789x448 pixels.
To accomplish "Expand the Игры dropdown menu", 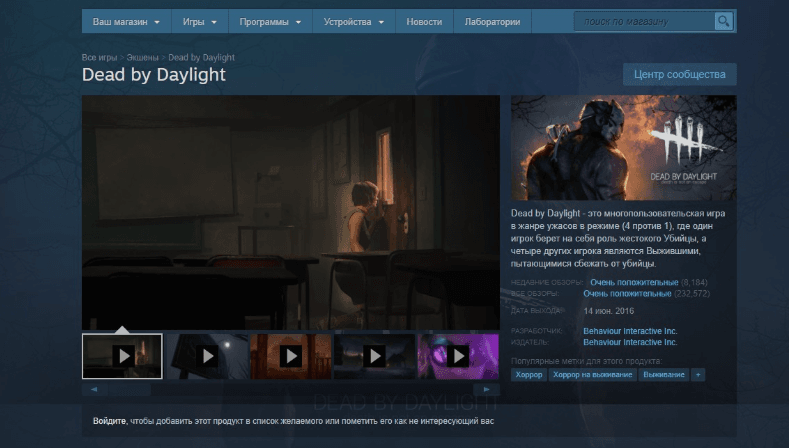I will point(200,22).
